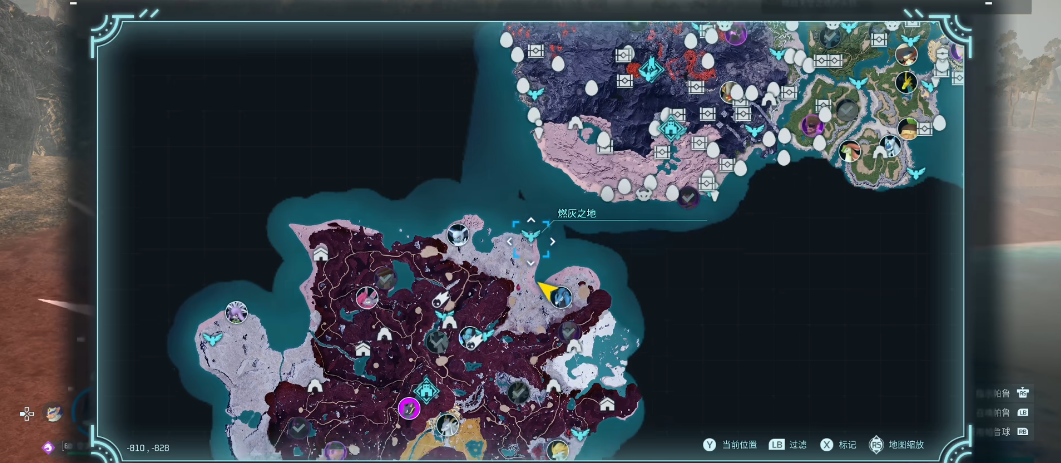The image size is (1061, 463).
Task: Click the X marker prompt
Action: click(838, 445)
